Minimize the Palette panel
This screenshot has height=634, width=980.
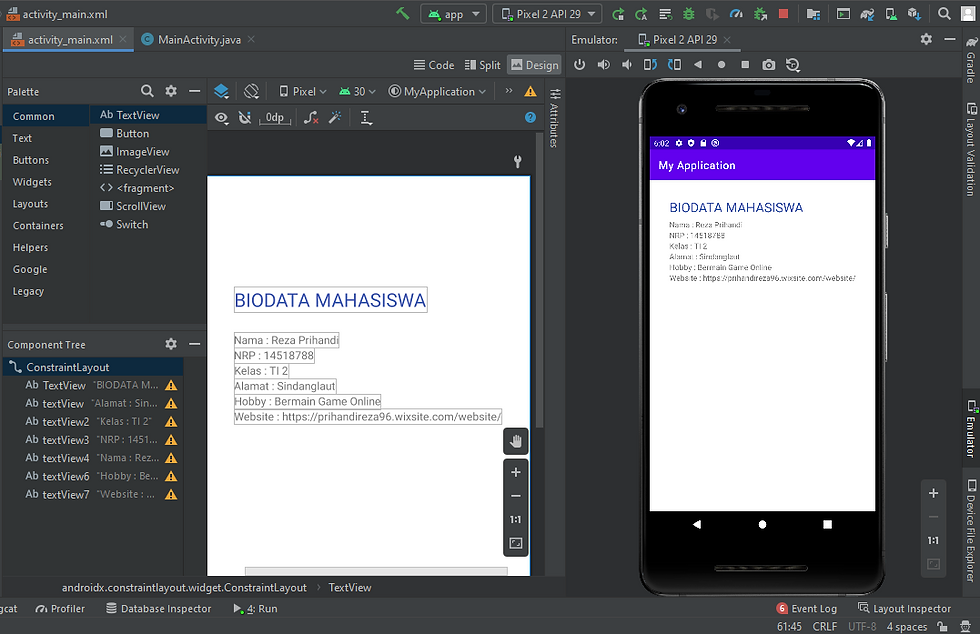point(194,91)
